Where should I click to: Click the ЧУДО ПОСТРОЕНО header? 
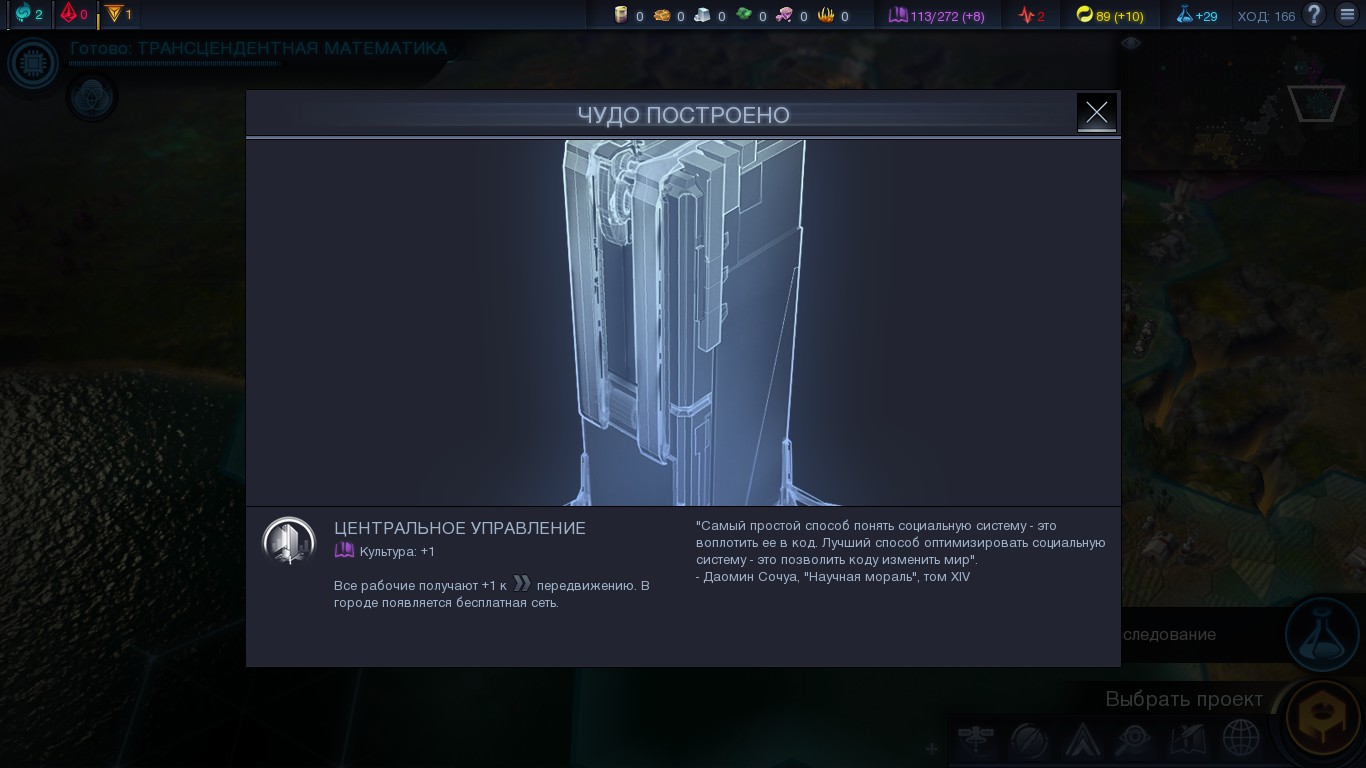(683, 115)
